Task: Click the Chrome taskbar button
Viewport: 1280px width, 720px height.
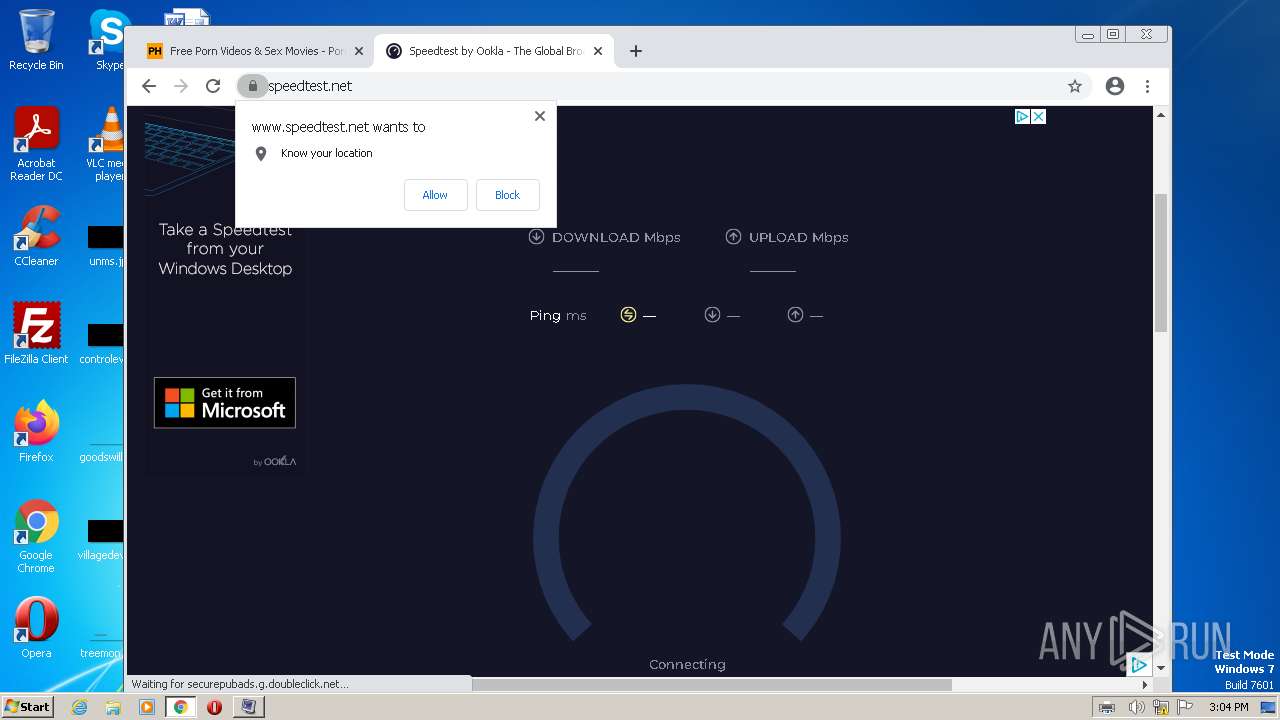Action: (x=180, y=707)
